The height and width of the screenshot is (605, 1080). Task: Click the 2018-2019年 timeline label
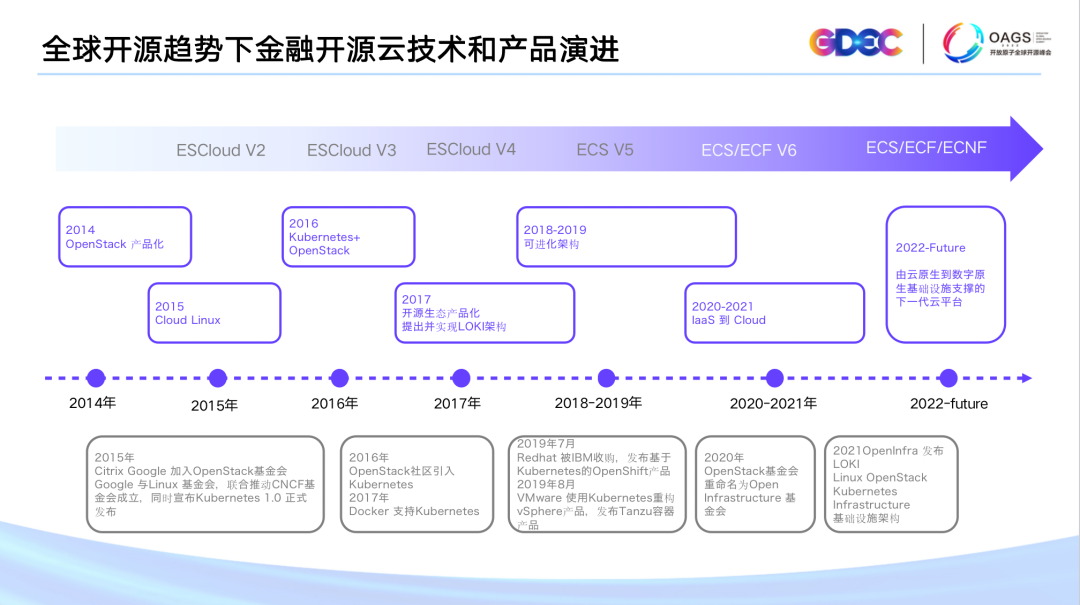coord(599,403)
